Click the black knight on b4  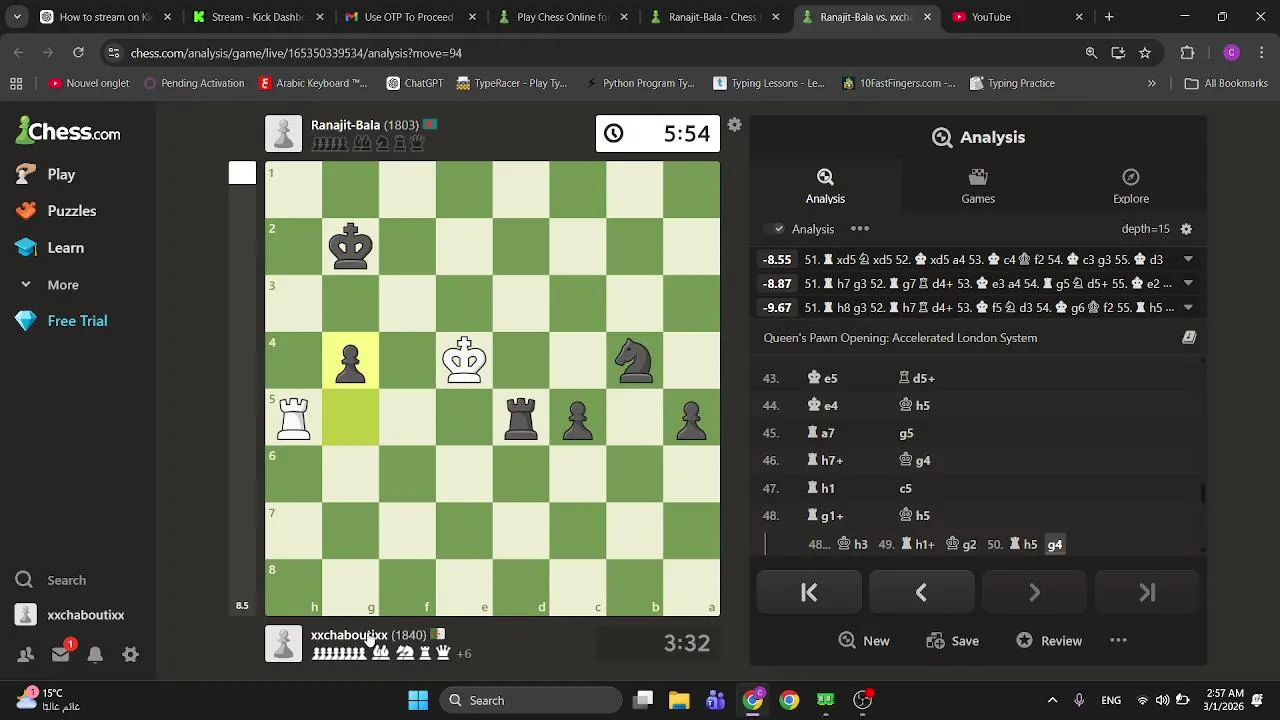click(634, 360)
